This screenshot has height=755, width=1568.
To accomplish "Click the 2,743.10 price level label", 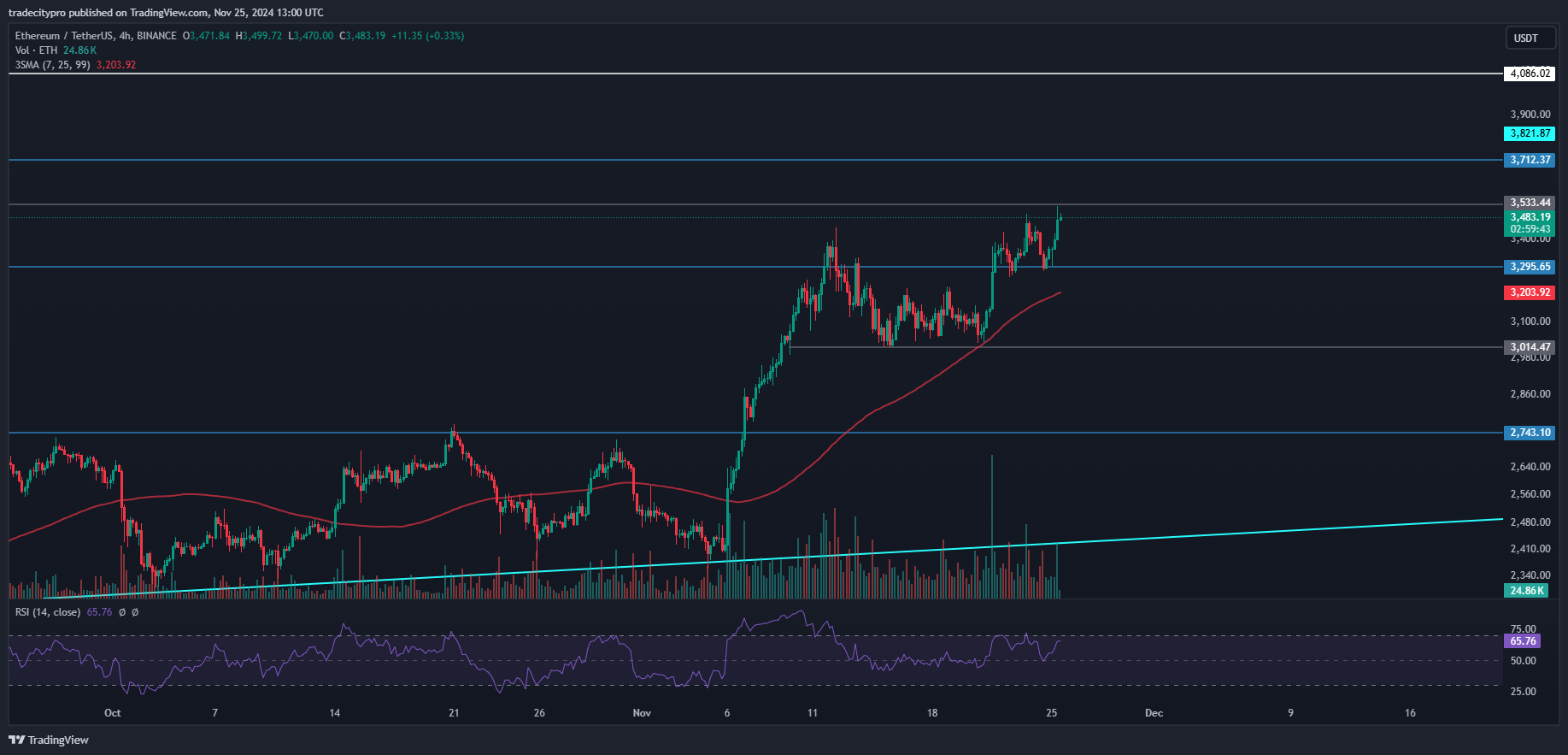I will click(1530, 433).
